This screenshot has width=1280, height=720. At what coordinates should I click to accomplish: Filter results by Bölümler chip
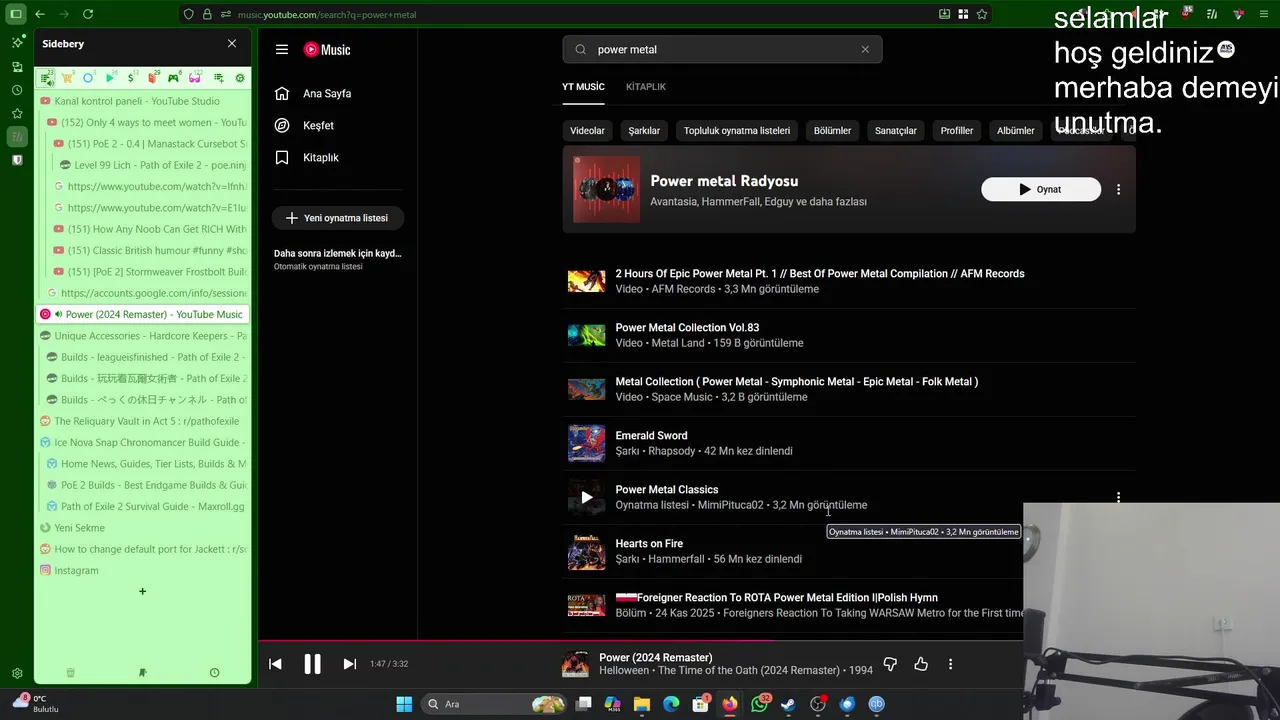point(832,130)
